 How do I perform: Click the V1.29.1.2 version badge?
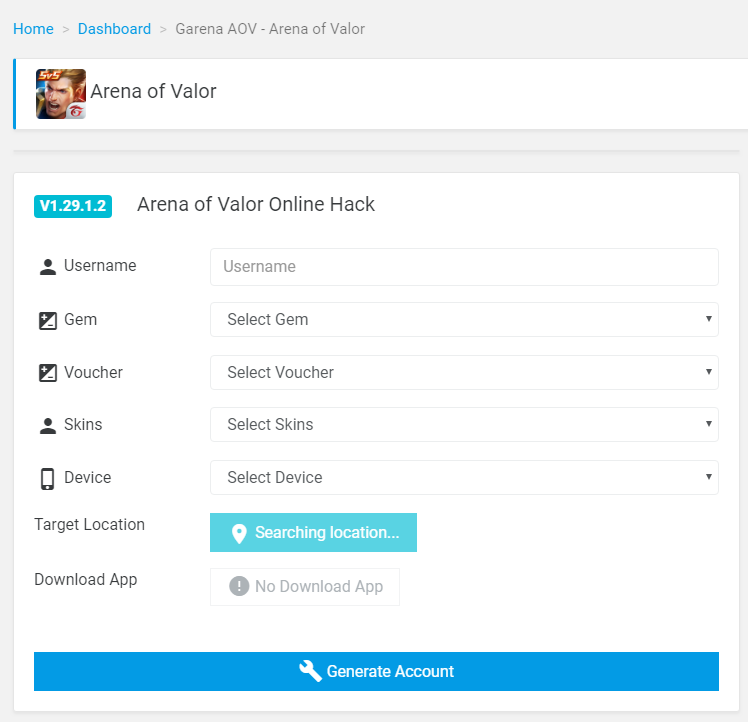pyautogui.click(x=73, y=206)
